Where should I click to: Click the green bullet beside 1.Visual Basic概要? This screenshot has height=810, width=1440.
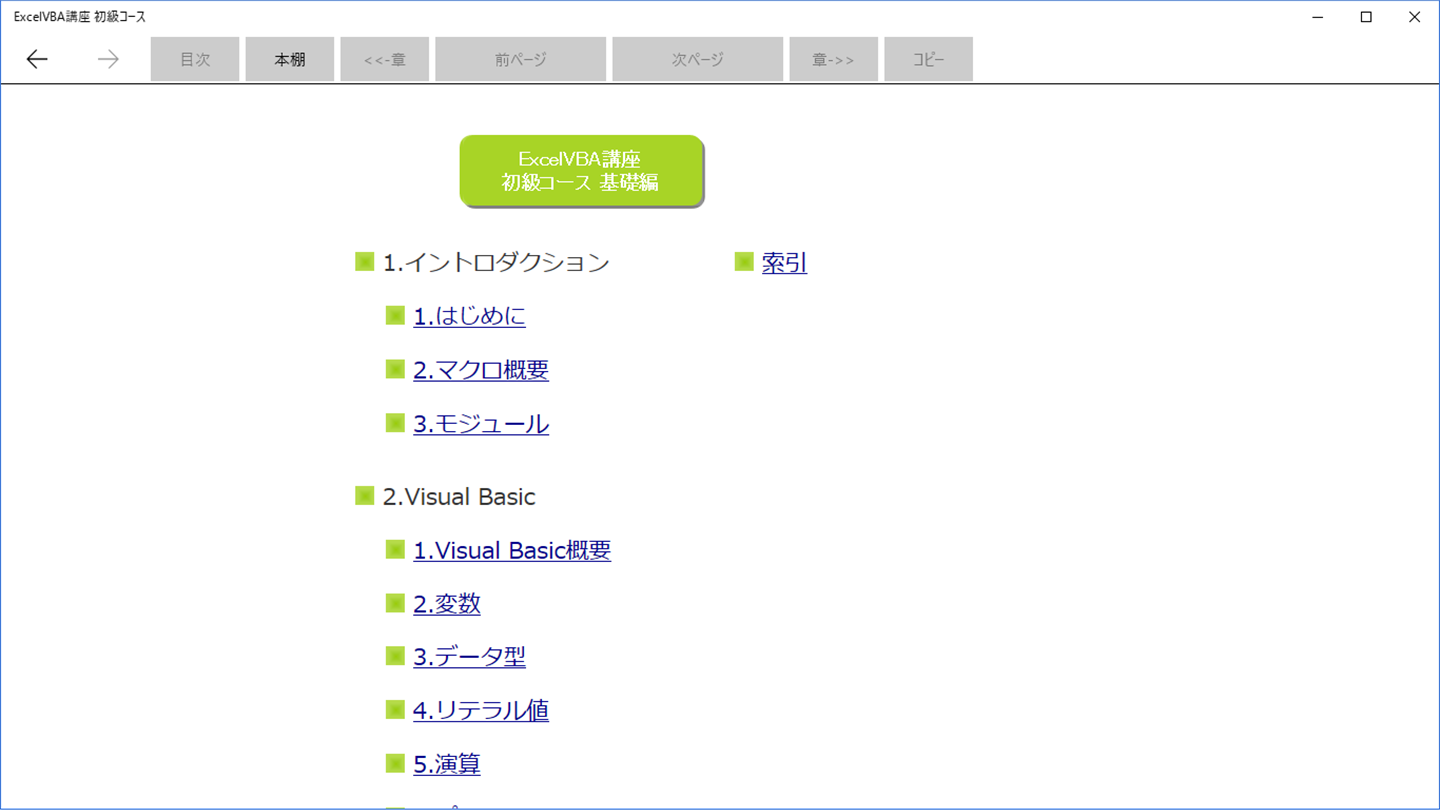tap(395, 549)
